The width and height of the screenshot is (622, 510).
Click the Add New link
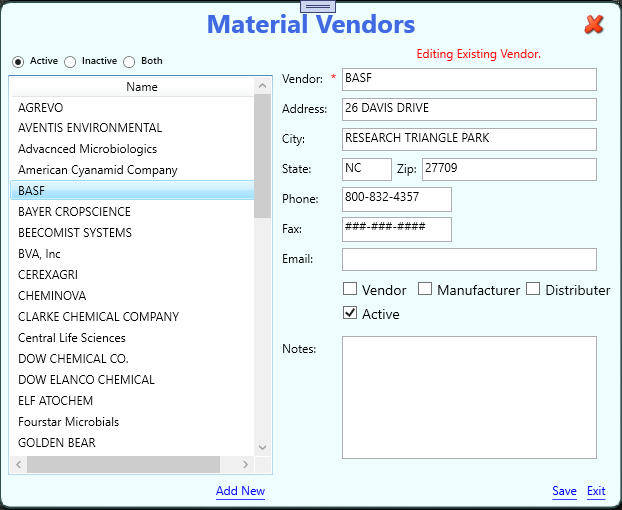240,491
